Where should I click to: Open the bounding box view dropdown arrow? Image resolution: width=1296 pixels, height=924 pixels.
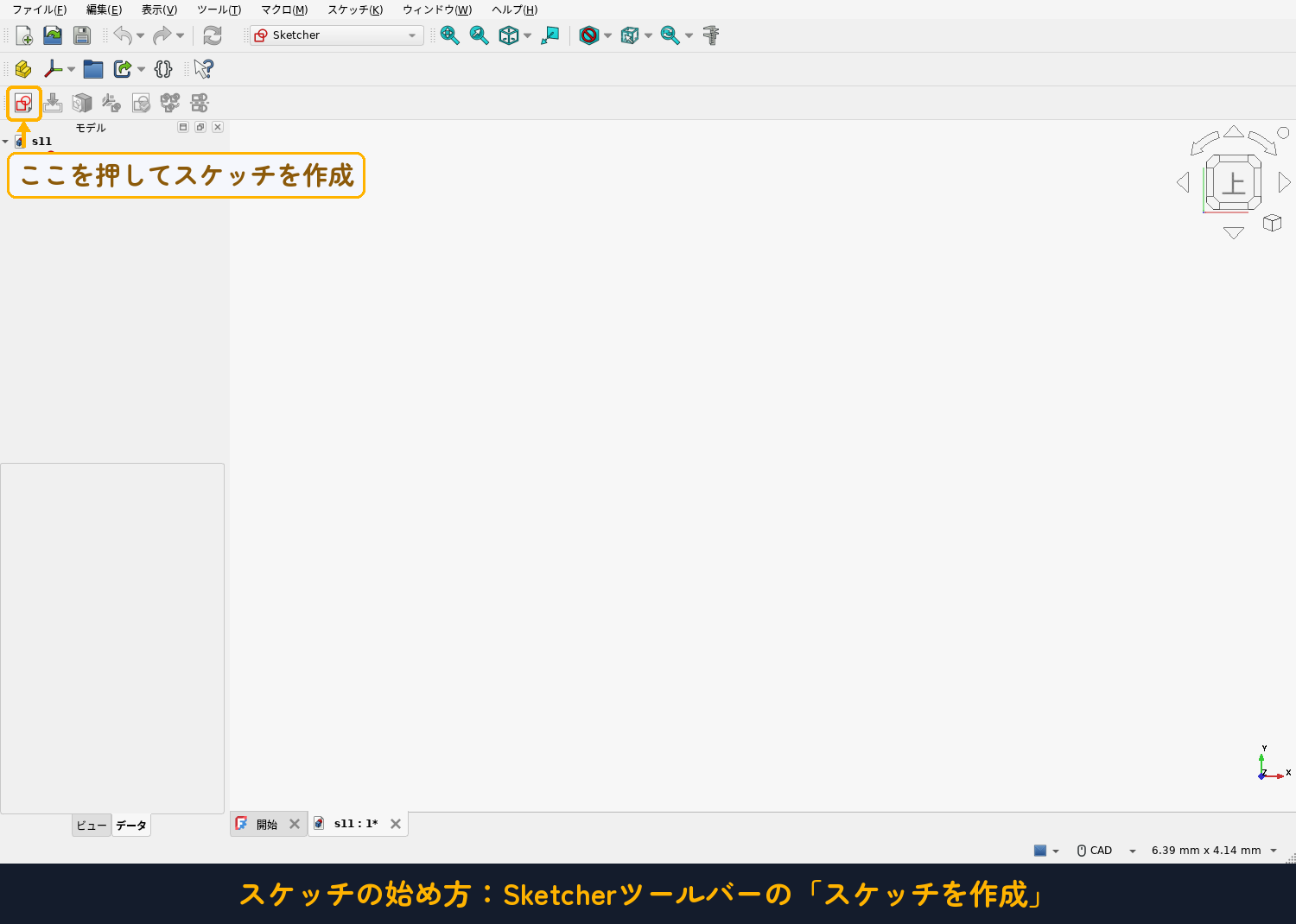click(648, 35)
